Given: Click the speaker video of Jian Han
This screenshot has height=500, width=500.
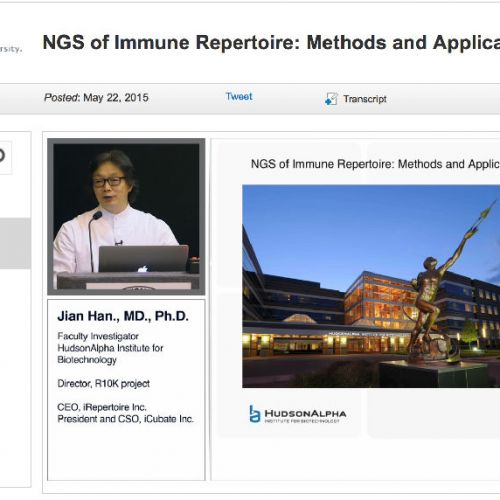Looking at the screenshot, I should pos(126,217).
